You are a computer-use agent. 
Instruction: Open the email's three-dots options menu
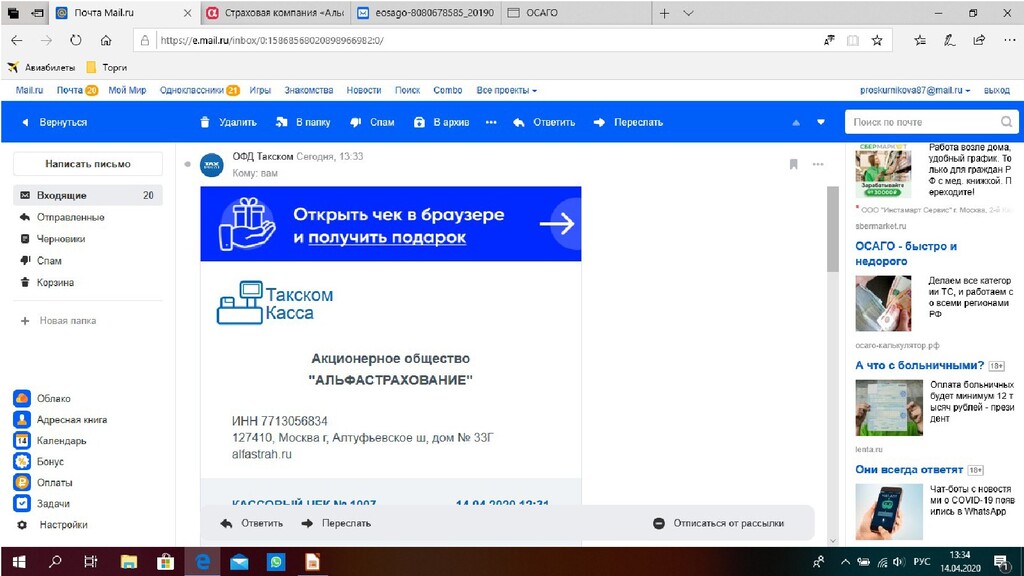coord(818,164)
